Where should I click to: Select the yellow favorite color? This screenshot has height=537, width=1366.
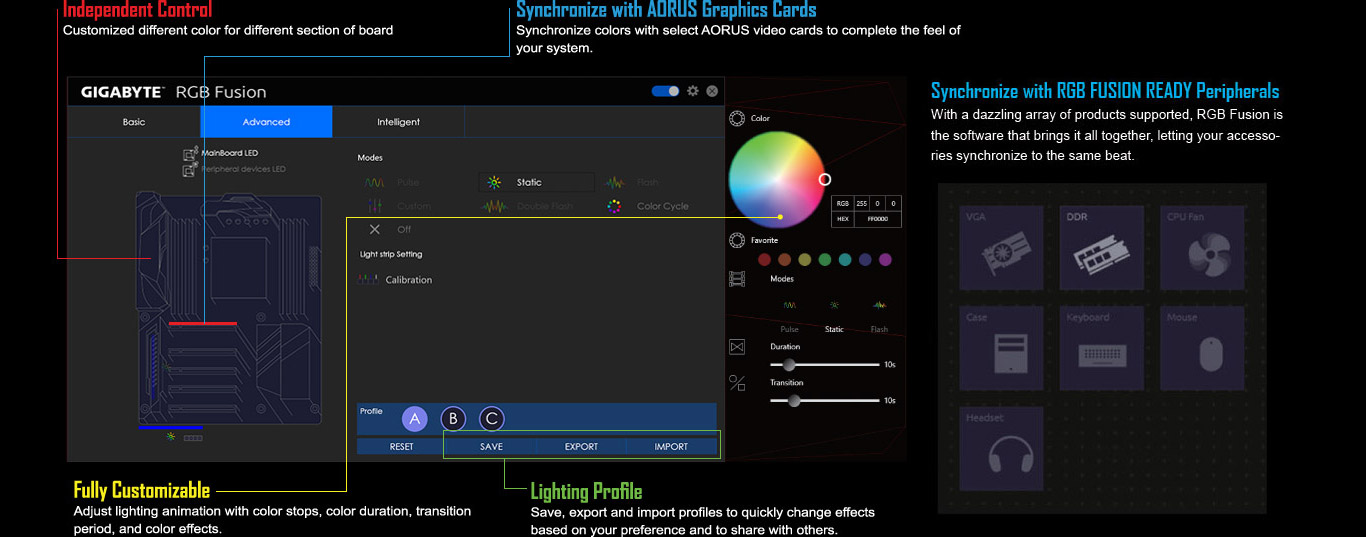[x=804, y=260]
